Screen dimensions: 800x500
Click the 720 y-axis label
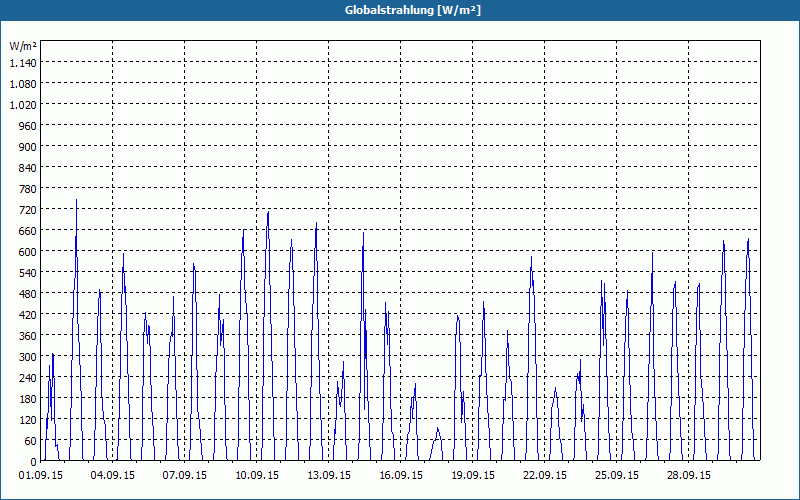tap(28, 210)
